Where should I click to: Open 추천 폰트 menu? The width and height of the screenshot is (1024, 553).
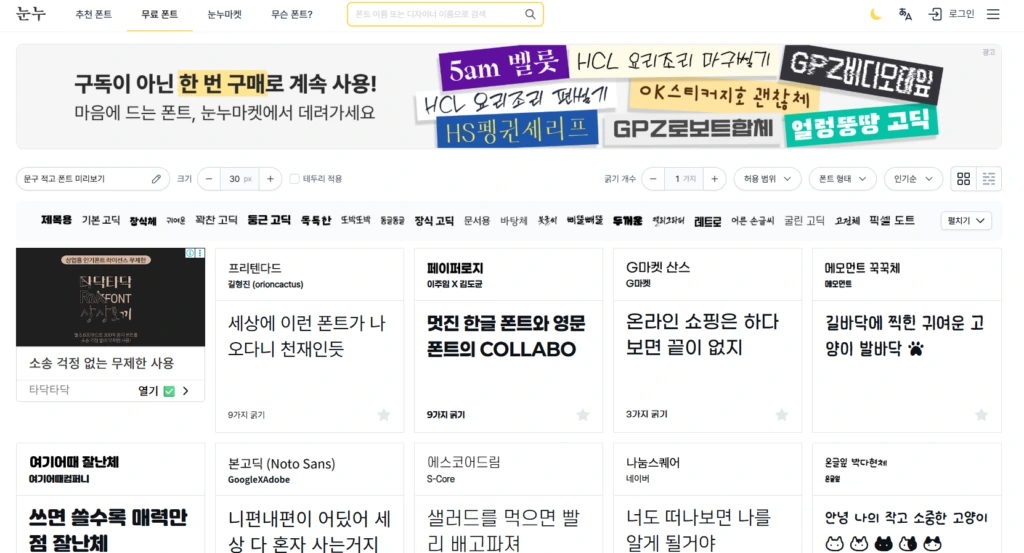[x=93, y=14]
